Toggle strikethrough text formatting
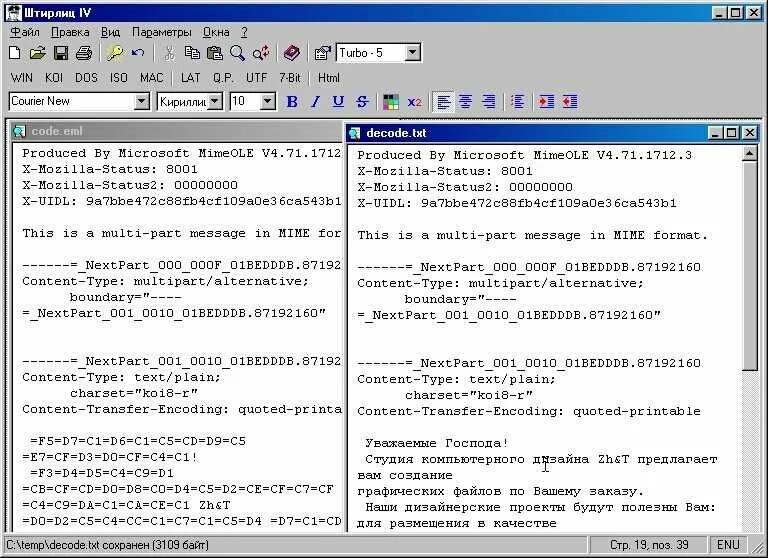The image size is (768, 558). [x=362, y=101]
